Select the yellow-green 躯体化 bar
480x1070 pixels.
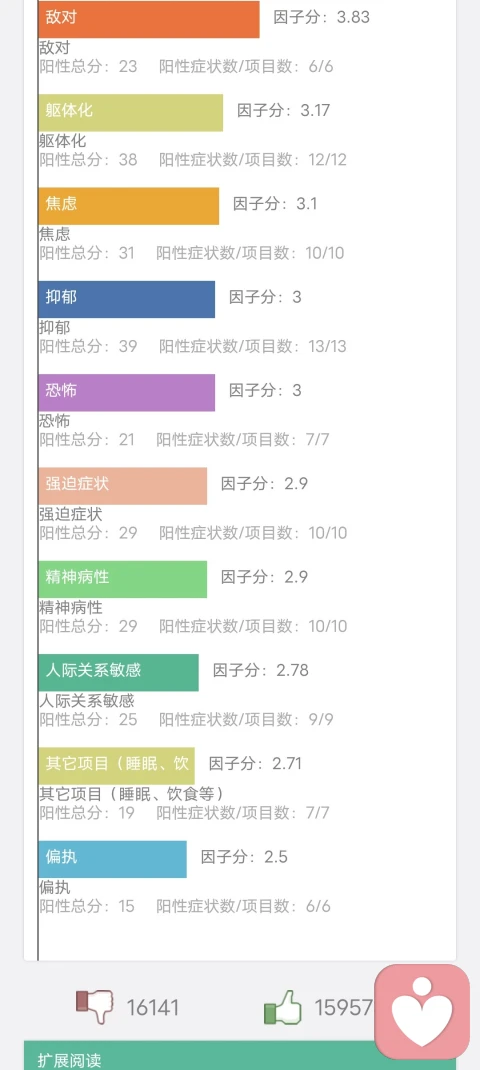[x=130, y=113]
